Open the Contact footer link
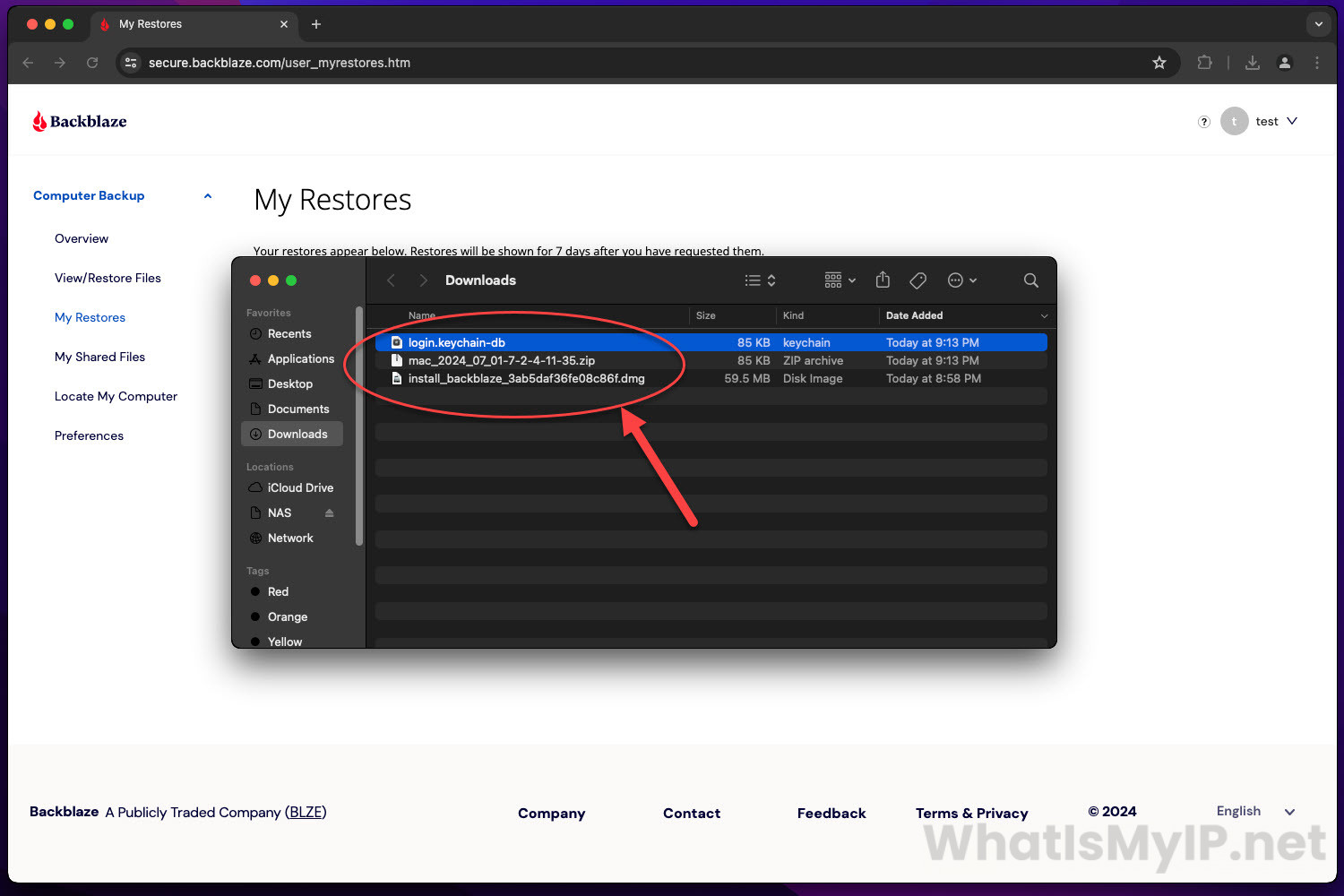The height and width of the screenshot is (896, 1344). click(x=692, y=813)
